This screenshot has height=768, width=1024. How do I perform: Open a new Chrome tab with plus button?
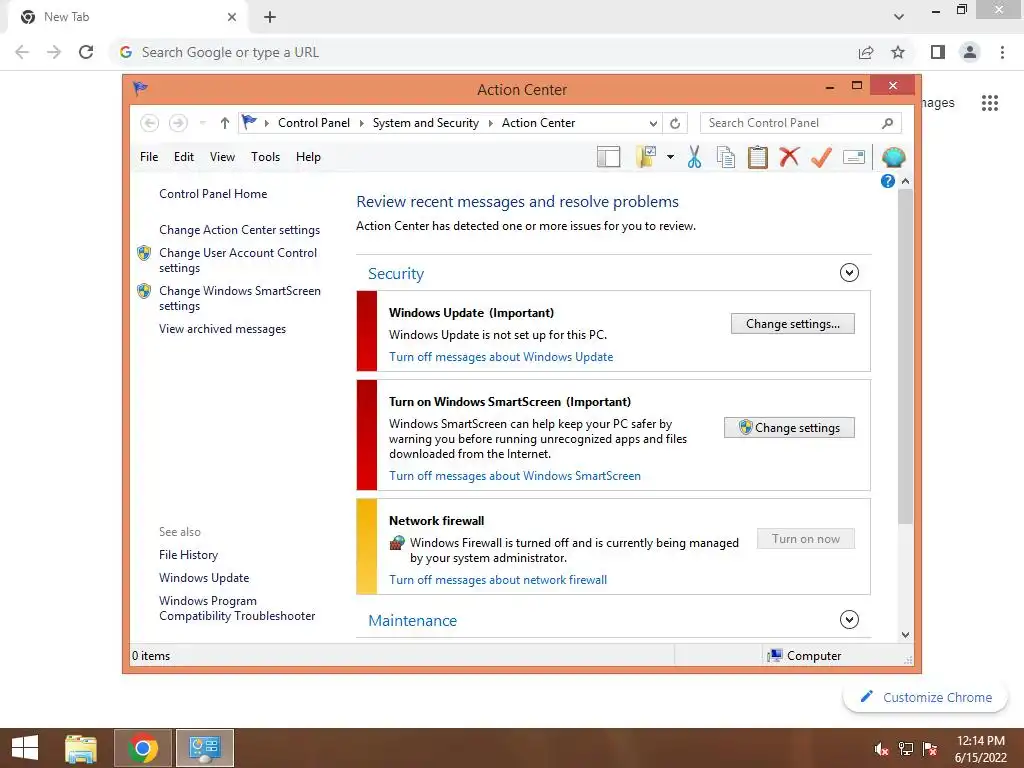[x=270, y=18]
